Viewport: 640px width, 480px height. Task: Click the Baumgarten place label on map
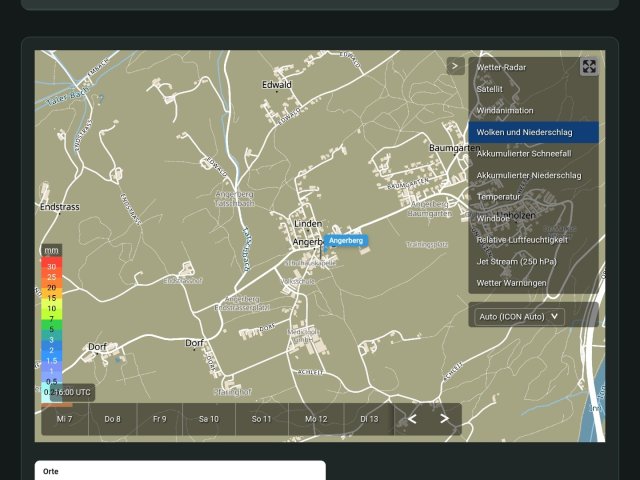pos(454,148)
